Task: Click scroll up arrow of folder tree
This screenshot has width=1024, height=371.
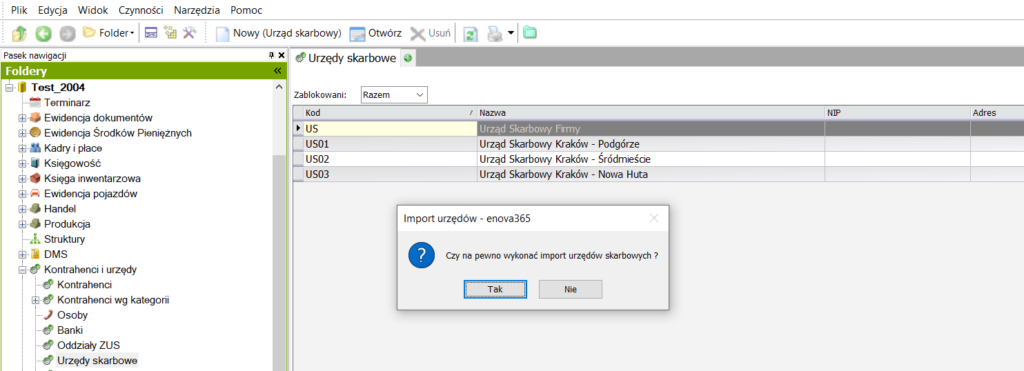Action: [x=280, y=87]
